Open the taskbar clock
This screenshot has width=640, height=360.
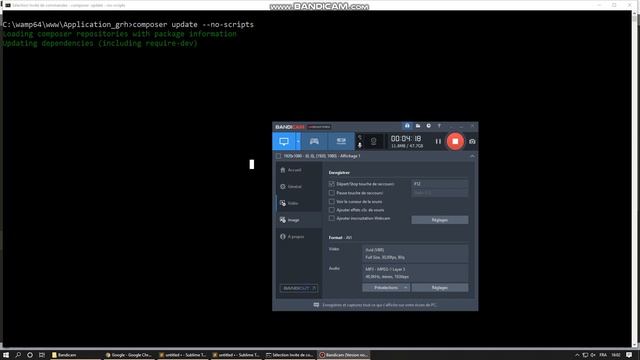tap(616, 355)
